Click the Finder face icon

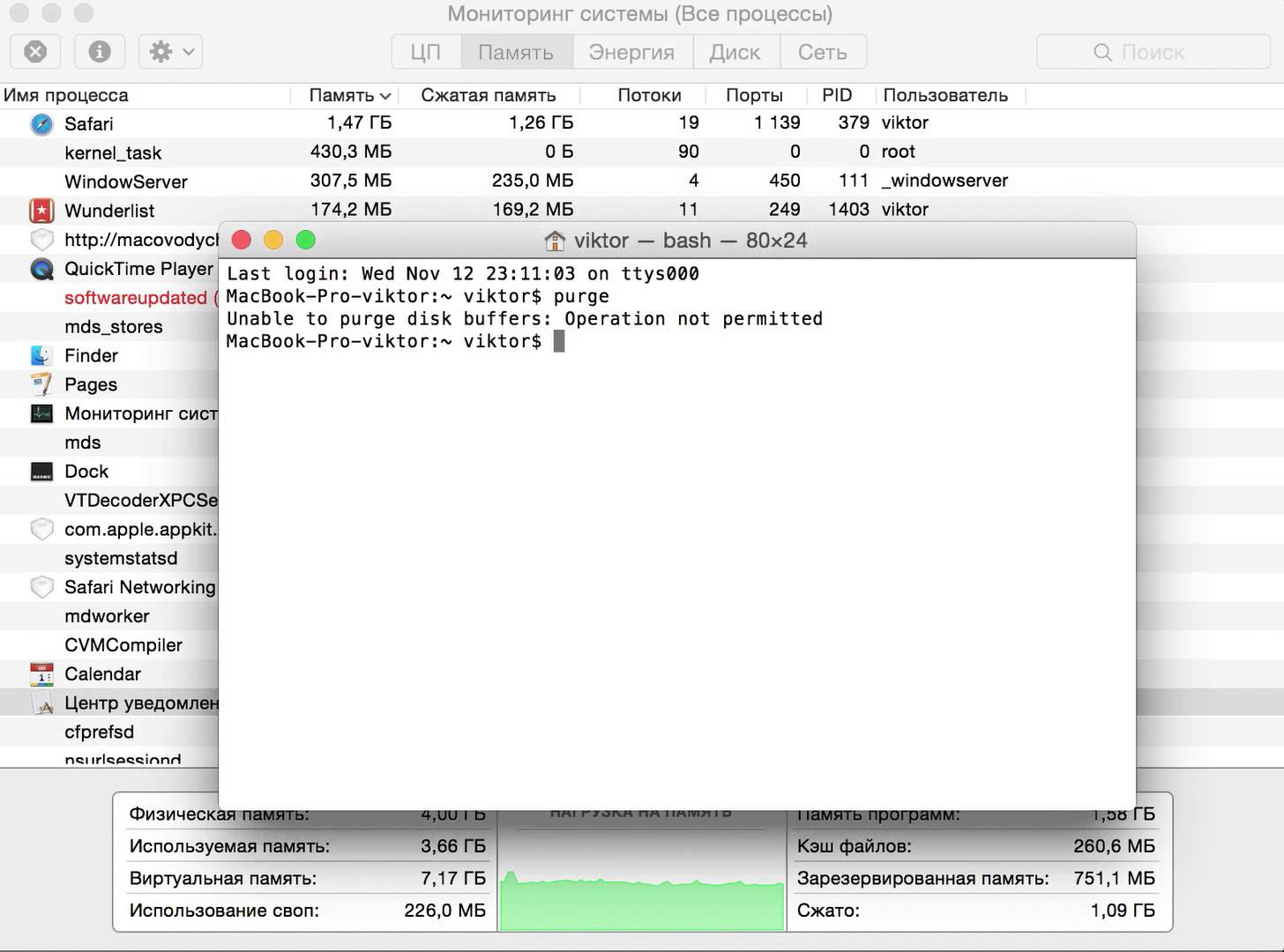[x=41, y=355]
